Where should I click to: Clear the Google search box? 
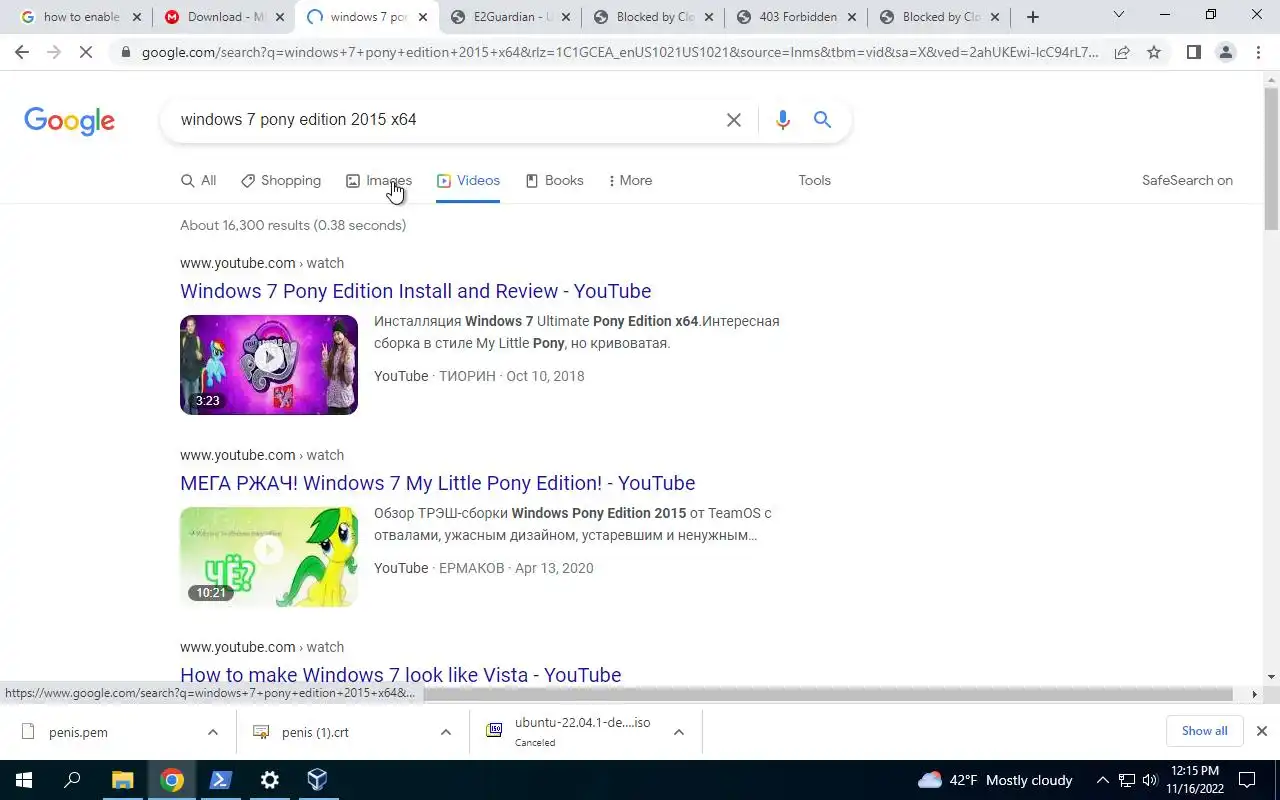pos(733,120)
